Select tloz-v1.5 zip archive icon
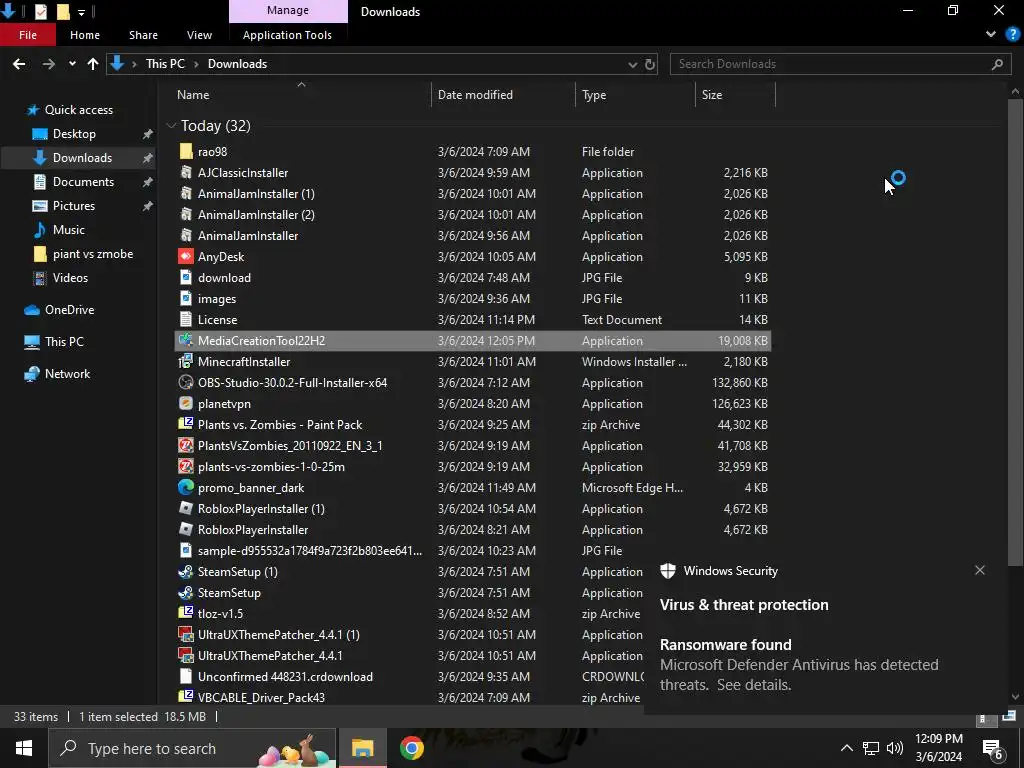 pos(186,613)
